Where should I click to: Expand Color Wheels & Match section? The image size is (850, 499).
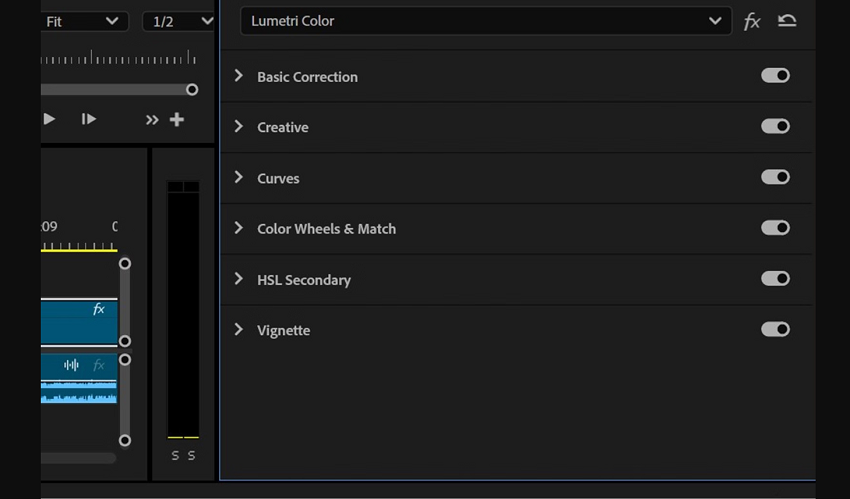point(239,228)
